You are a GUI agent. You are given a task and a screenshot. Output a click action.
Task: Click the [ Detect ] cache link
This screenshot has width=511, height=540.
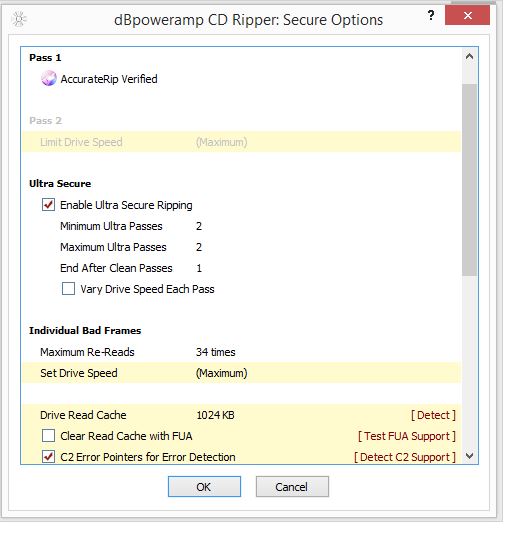(433, 415)
